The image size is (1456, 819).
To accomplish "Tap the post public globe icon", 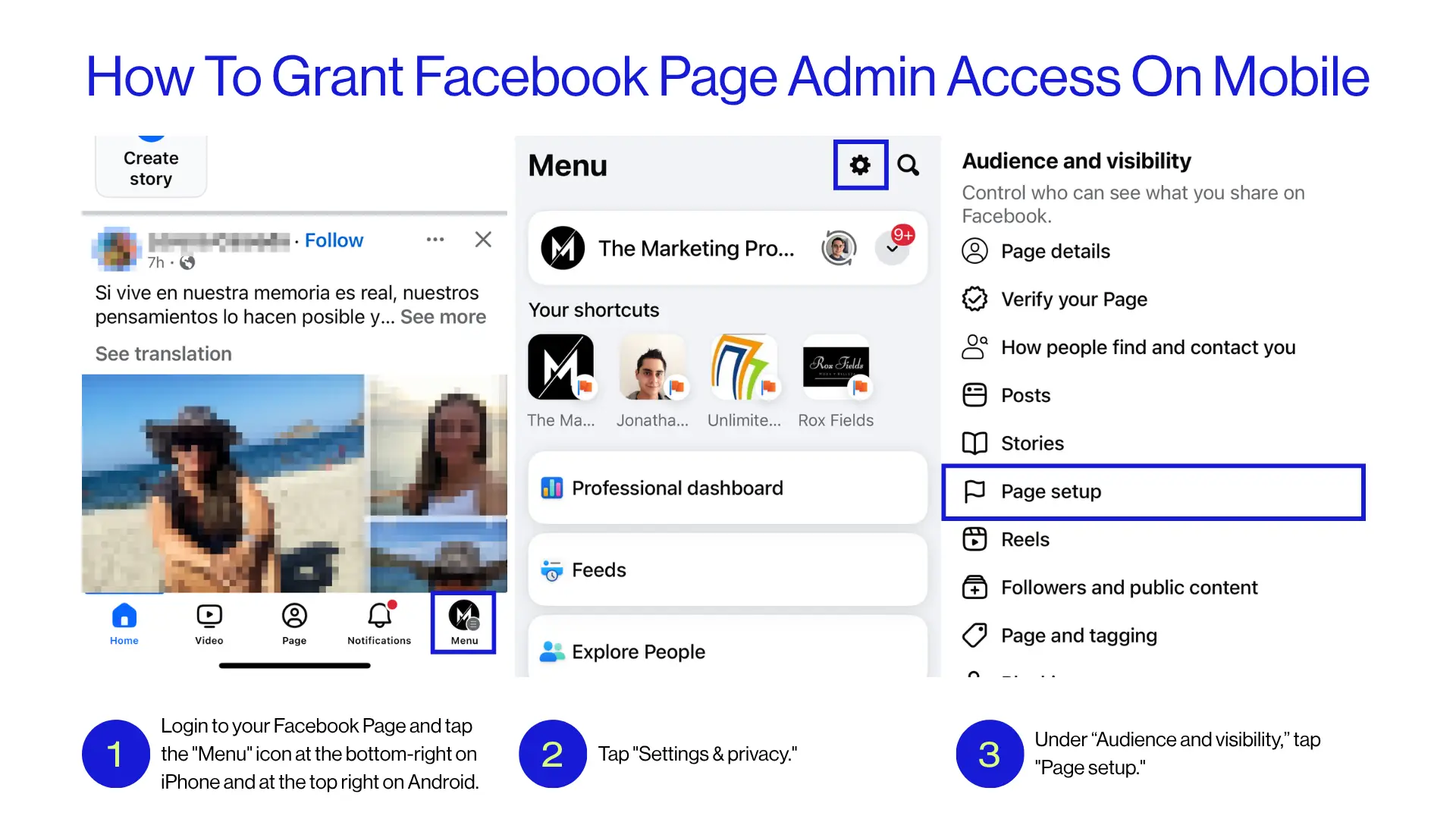I will [187, 262].
